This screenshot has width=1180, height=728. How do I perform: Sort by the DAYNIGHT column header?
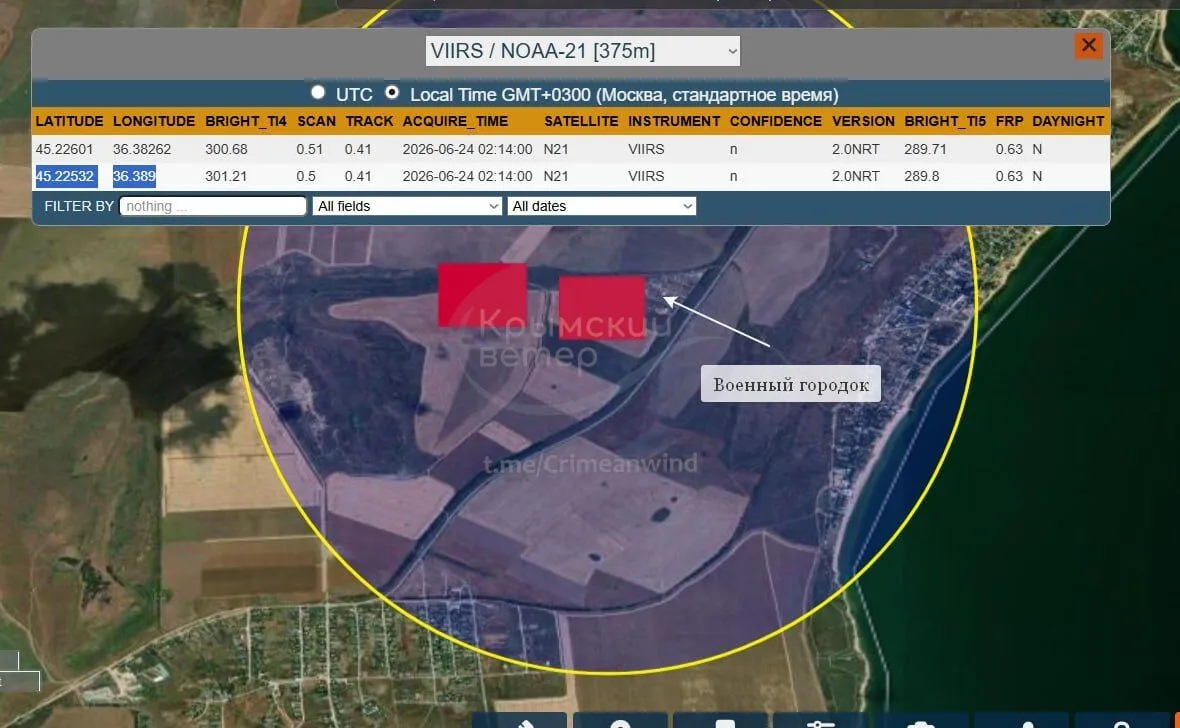click(1068, 121)
